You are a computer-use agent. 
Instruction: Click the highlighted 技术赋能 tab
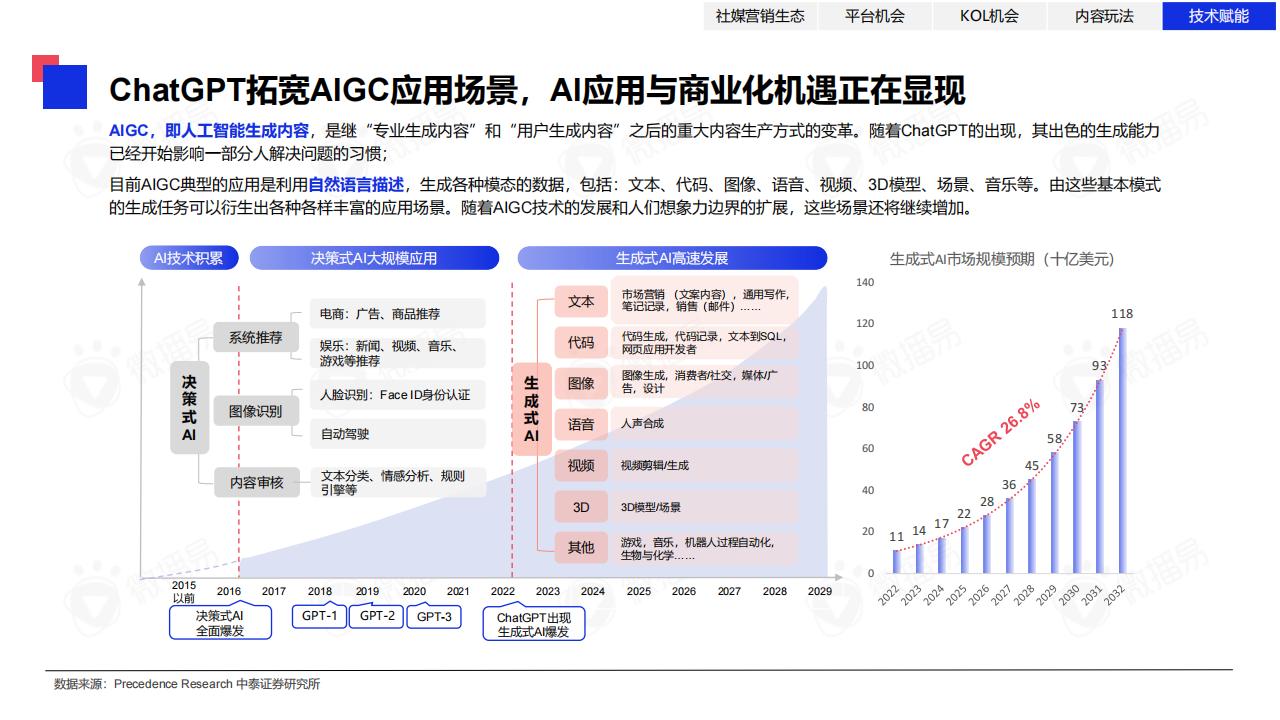[1219, 16]
